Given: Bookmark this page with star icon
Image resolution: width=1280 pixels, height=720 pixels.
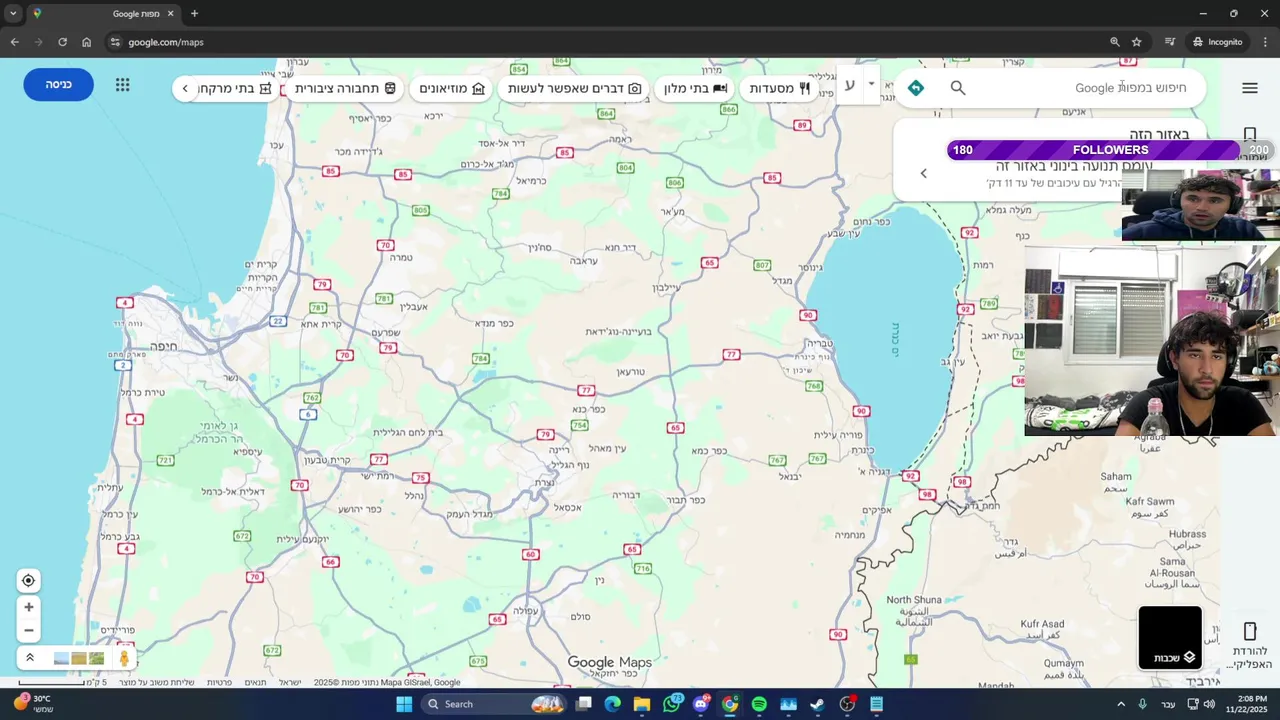Looking at the screenshot, I should (x=1137, y=42).
